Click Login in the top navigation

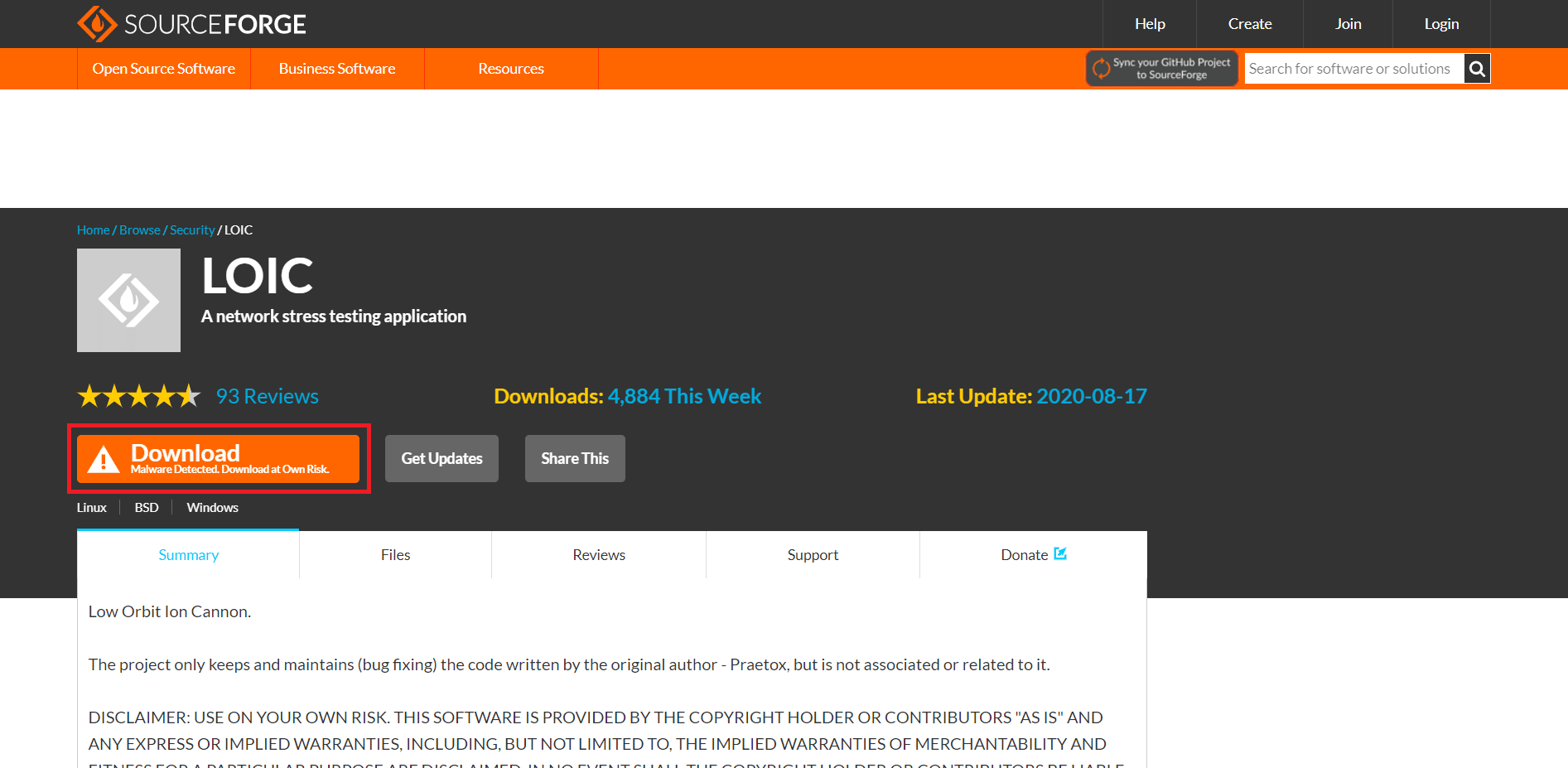(x=1441, y=24)
